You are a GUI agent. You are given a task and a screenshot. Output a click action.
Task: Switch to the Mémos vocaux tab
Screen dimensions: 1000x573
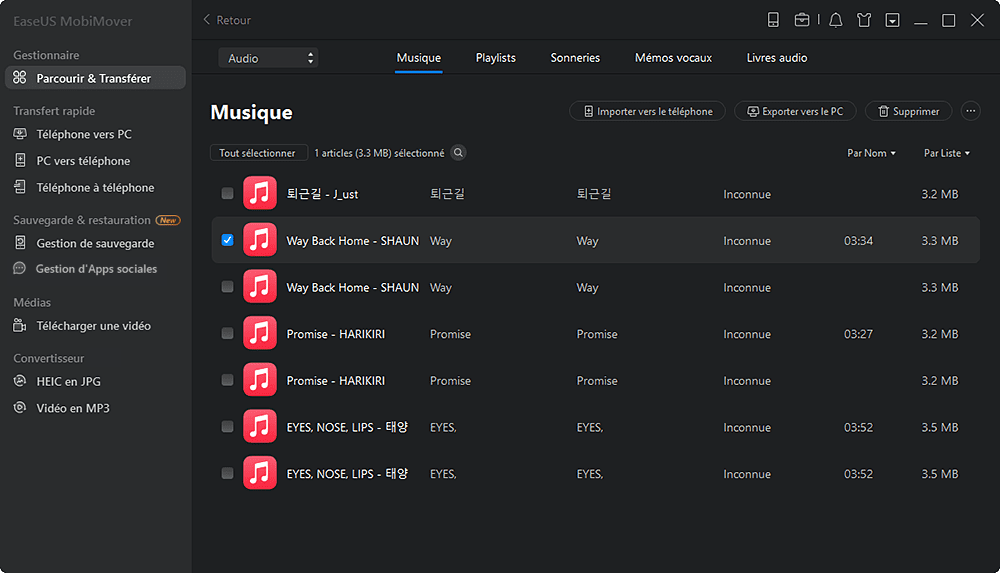pos(673,58)
